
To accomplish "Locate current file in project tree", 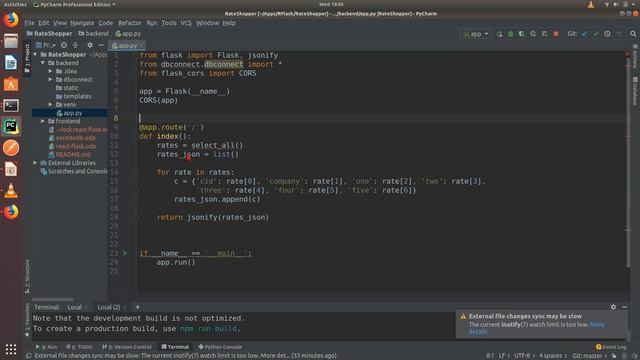I will click(x=64, y=45).
